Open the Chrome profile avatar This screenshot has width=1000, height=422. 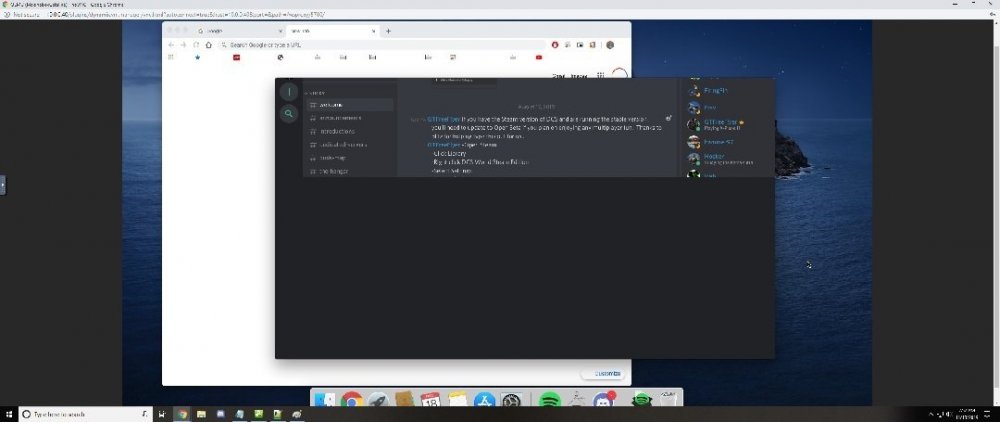click(610, 45)
